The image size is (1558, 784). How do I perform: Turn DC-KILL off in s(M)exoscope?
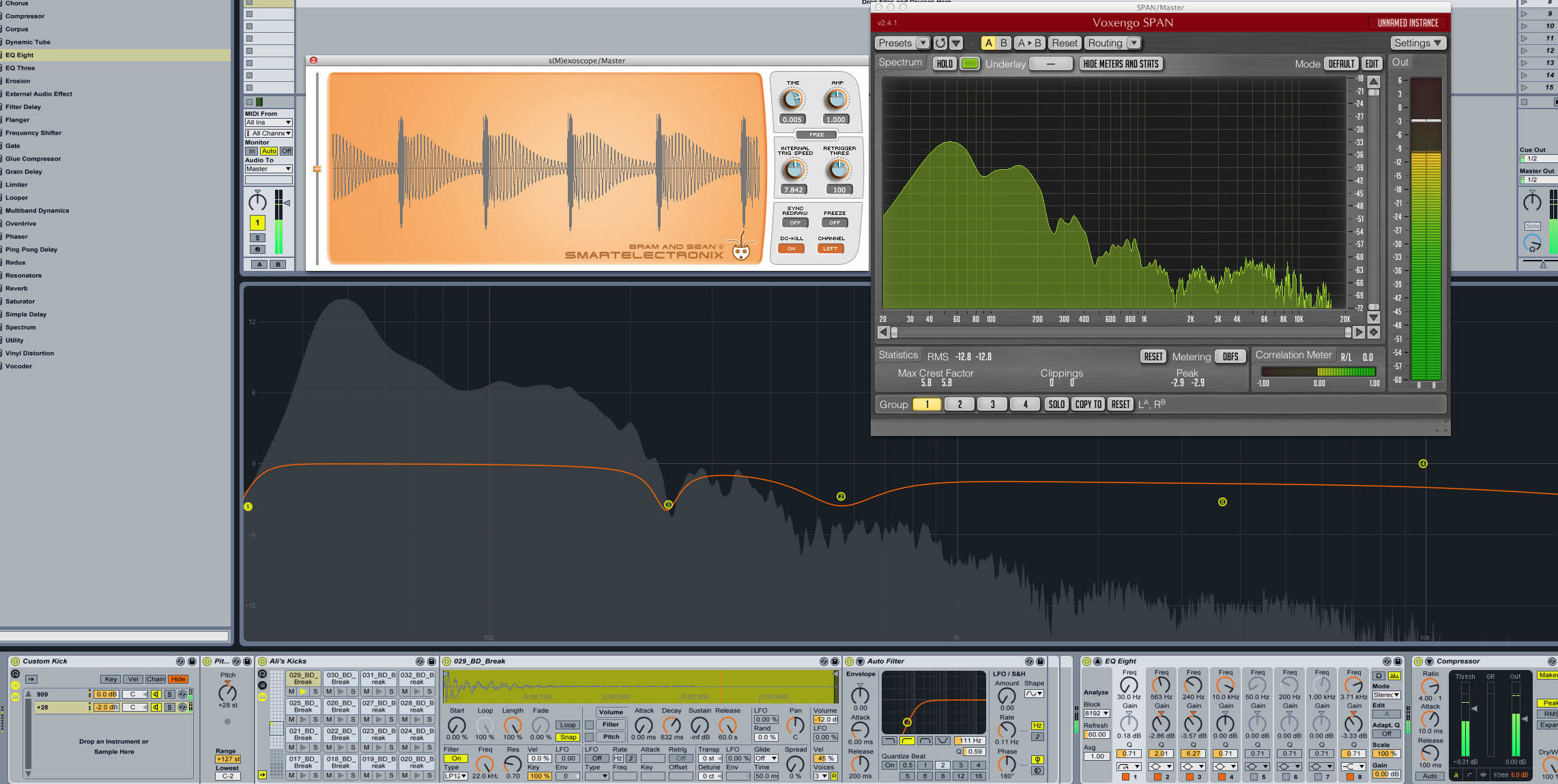point(792,248)
